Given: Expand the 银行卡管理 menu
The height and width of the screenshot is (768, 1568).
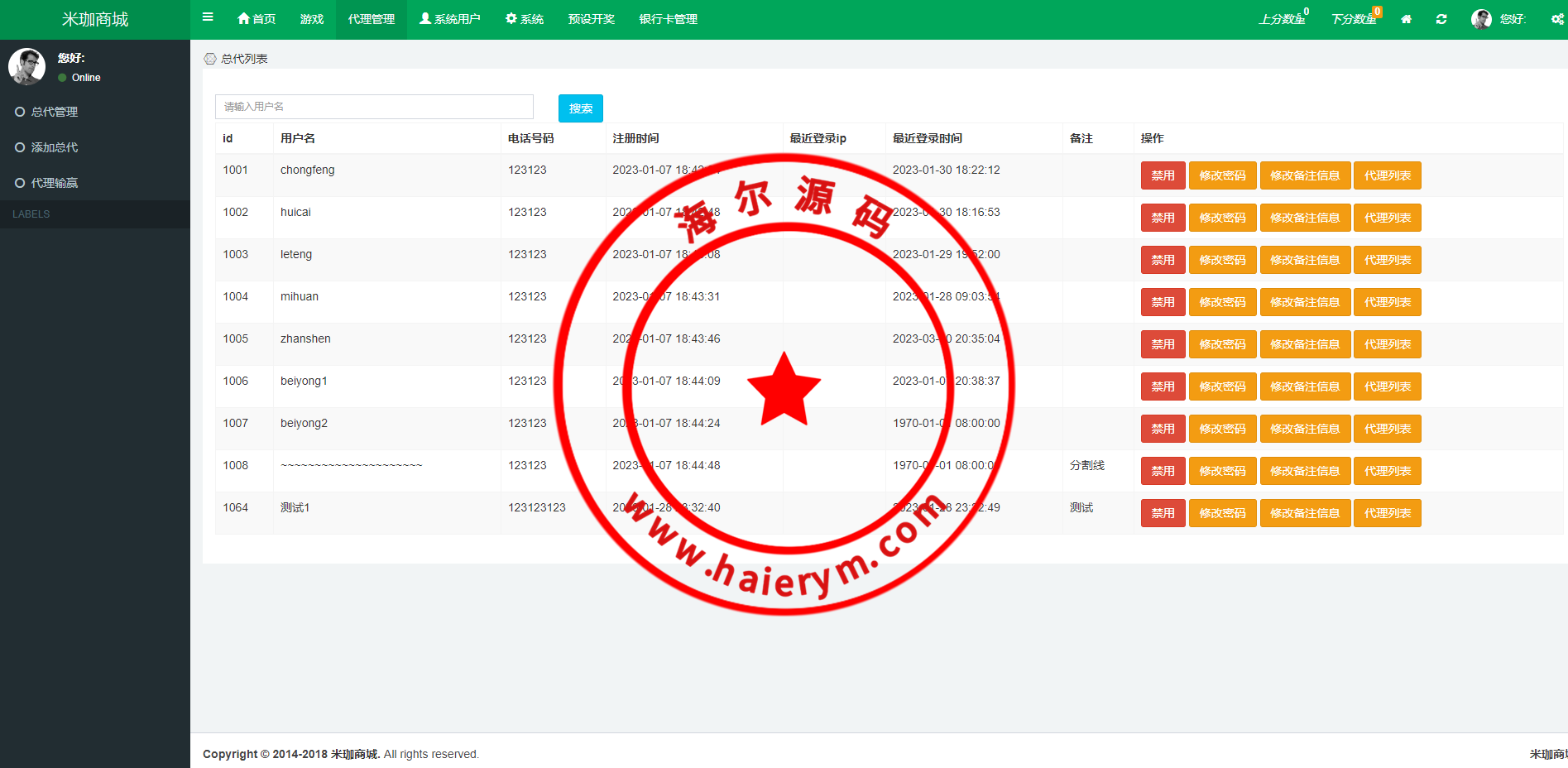Looking at the screenshot, I should (668, 19).
